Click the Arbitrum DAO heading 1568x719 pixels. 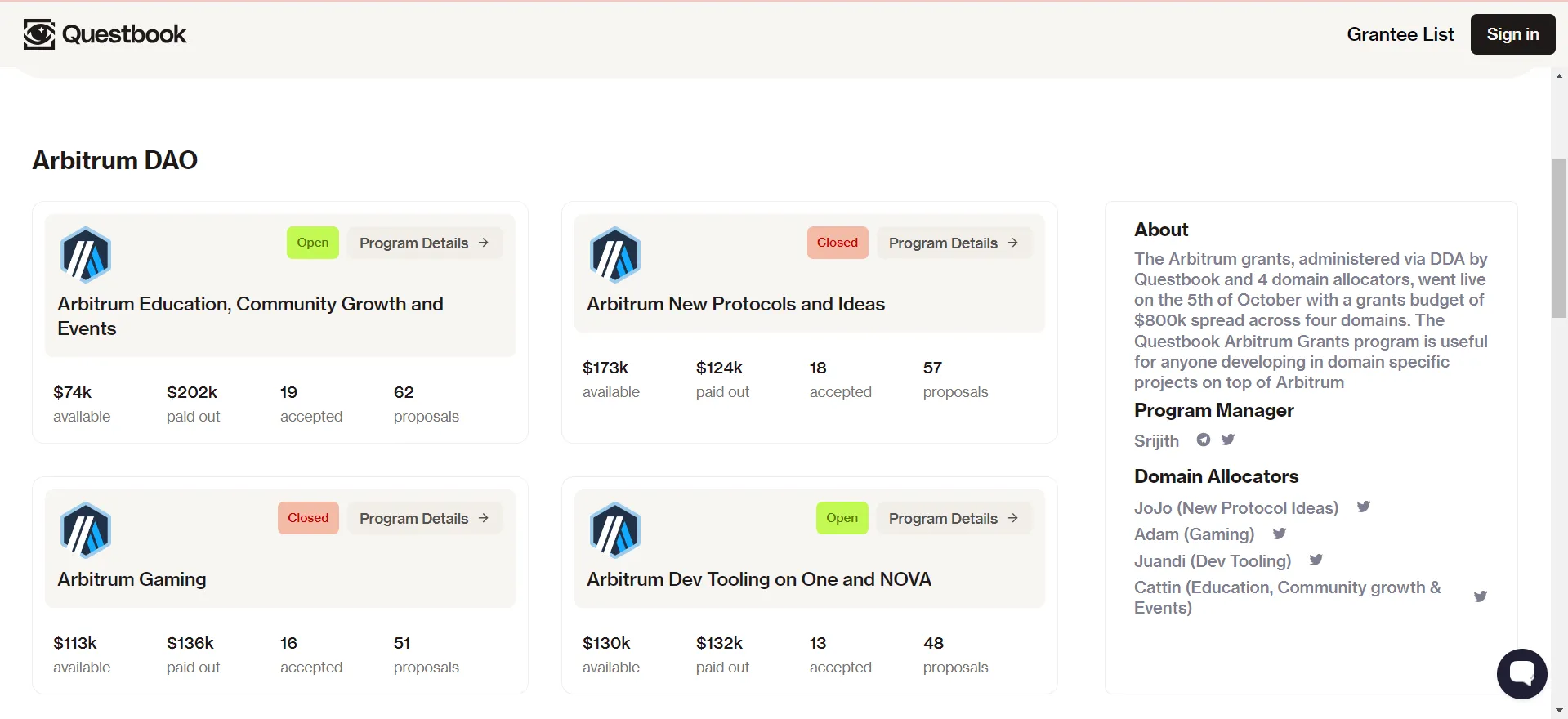[115, 160]
